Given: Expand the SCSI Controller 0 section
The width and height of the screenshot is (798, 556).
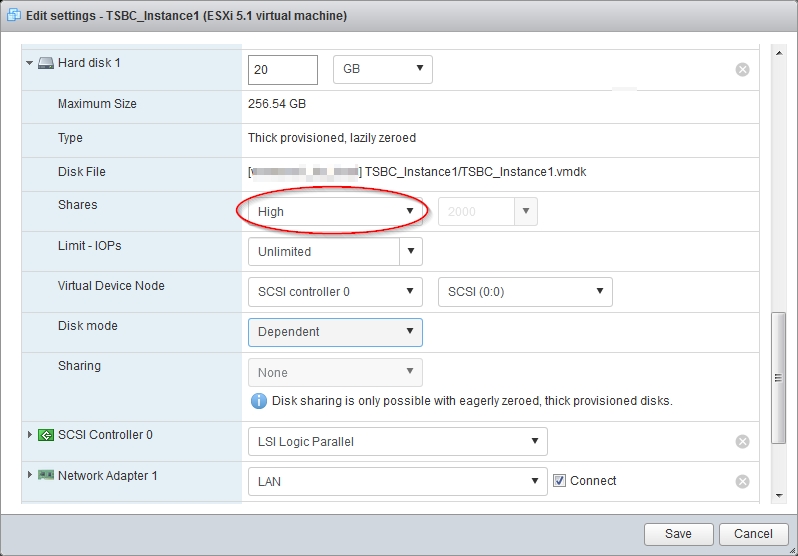Looking at the screenshot, I should click(x=29, y=435).
